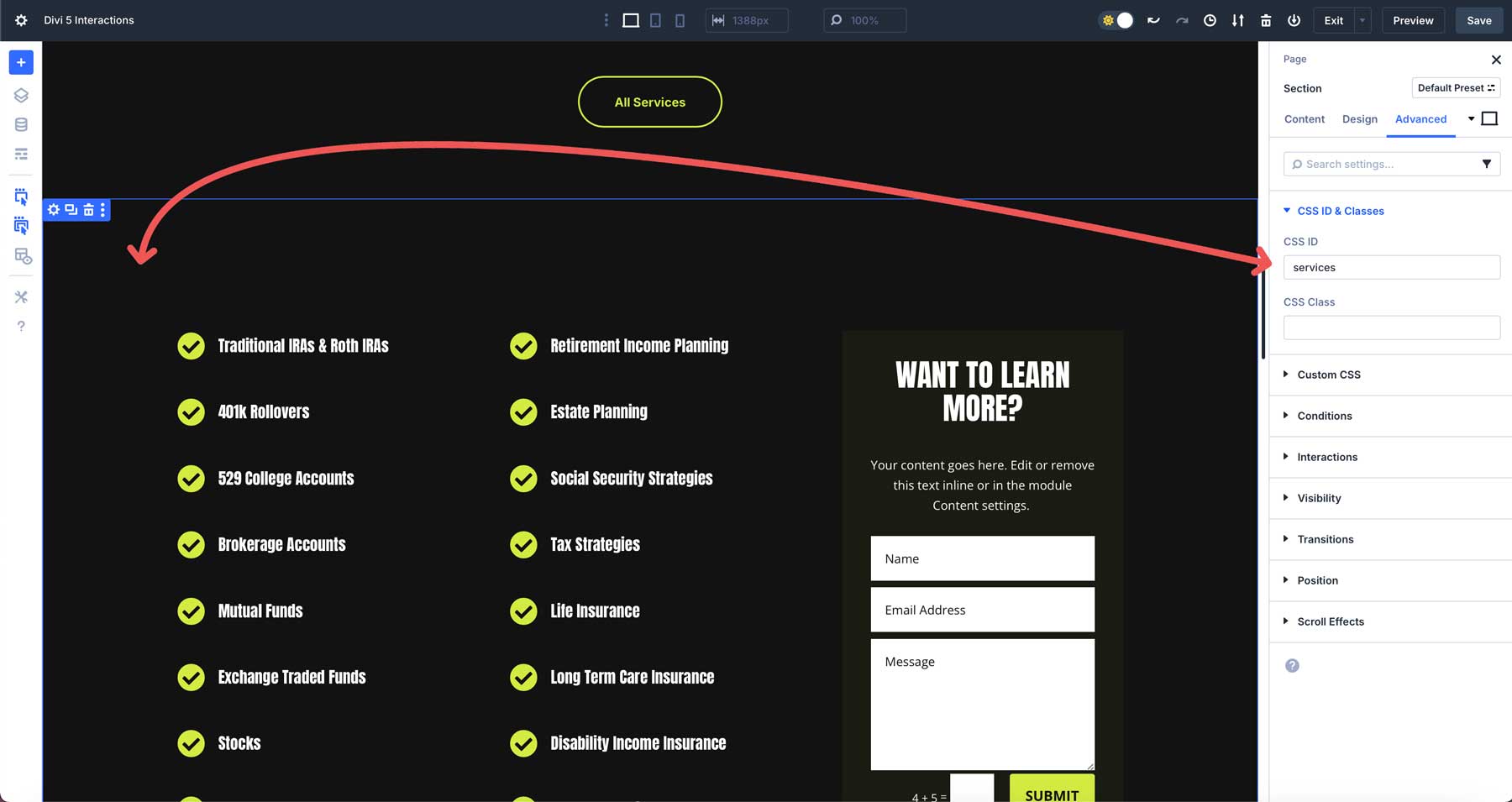1512x802 pixels.
Task: Open the Layers panel
Action: tap(20, 95)
